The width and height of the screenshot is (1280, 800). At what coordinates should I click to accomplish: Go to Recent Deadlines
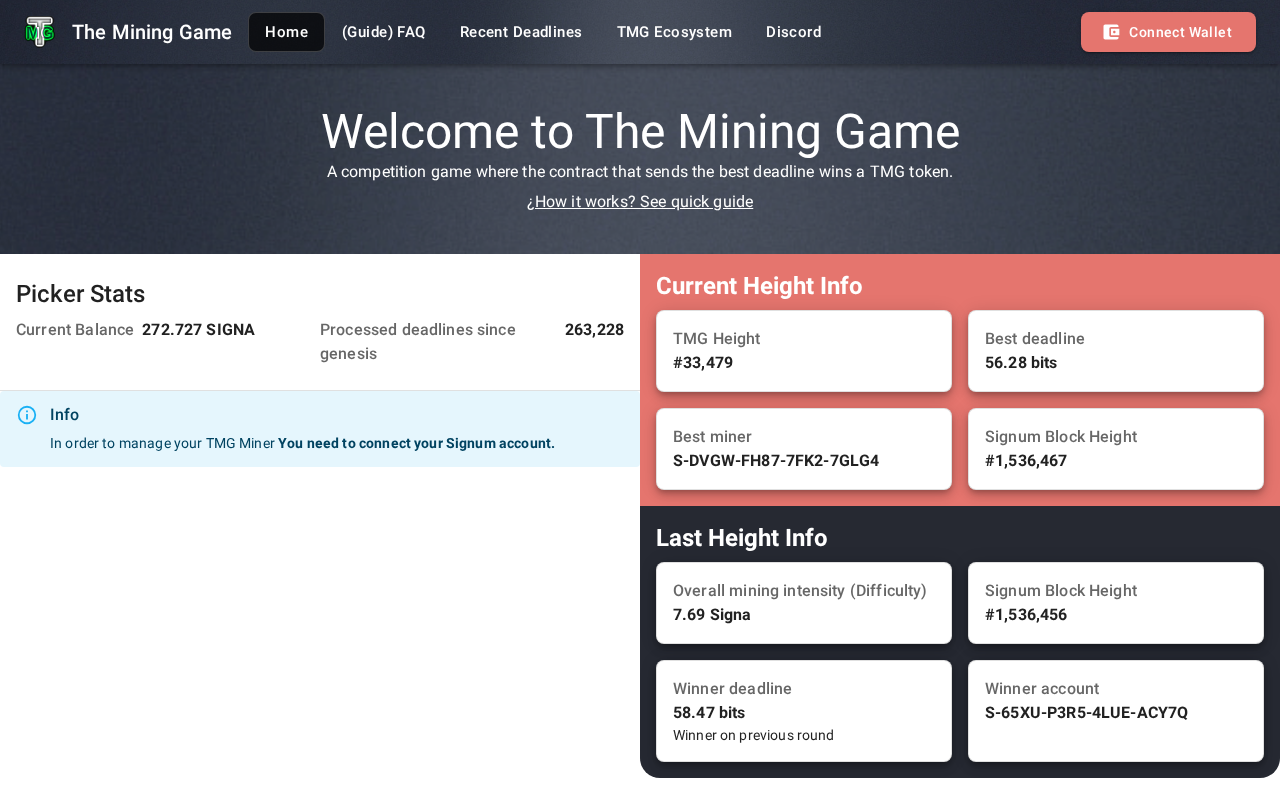click(x=521, y=32)
